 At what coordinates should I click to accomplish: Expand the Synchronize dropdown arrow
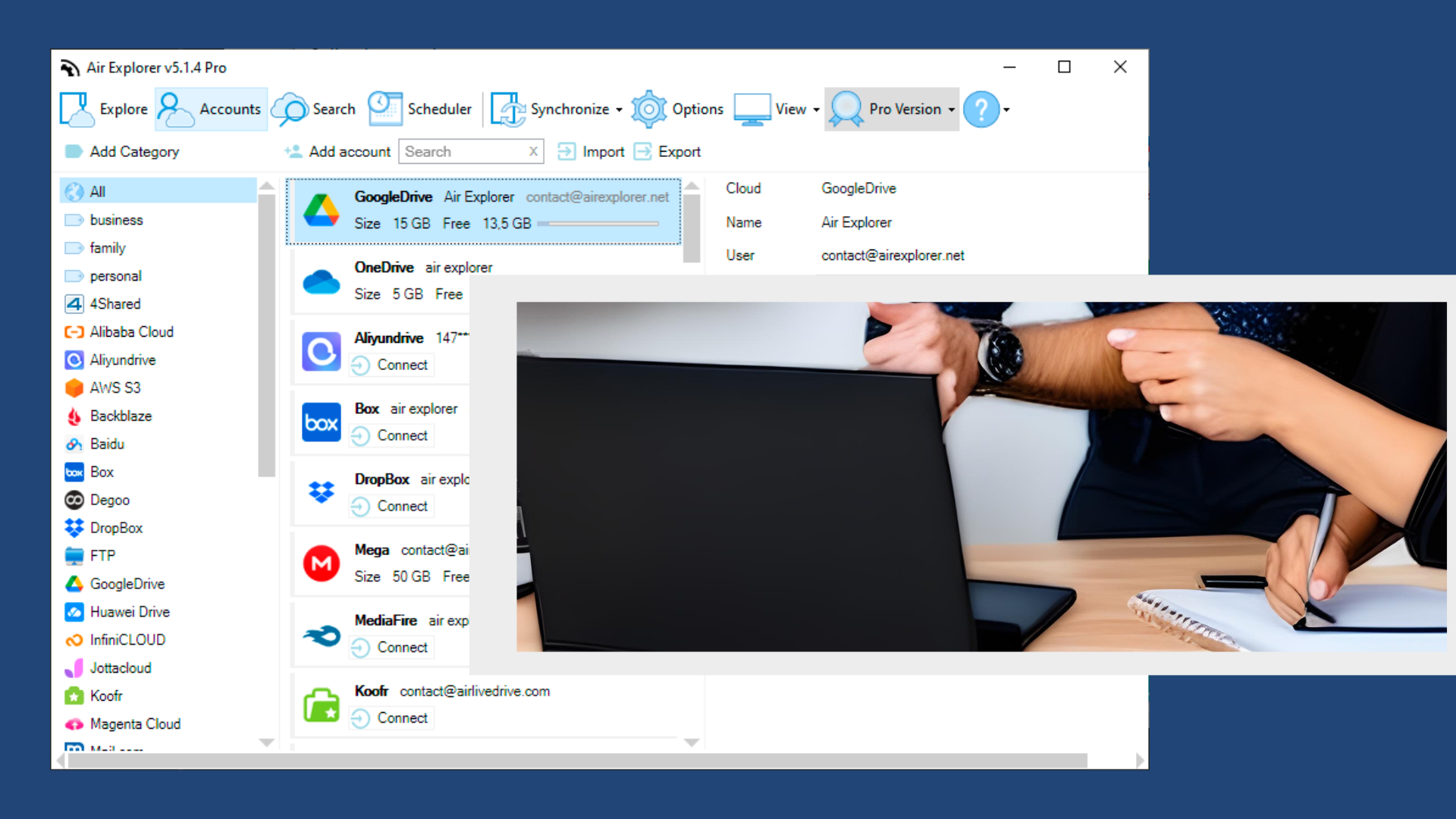619,110
